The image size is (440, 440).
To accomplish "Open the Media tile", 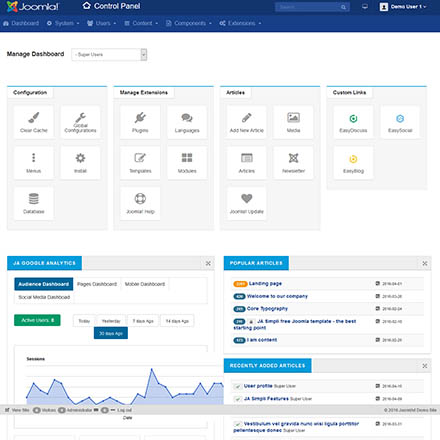I will tap(293, 122).
